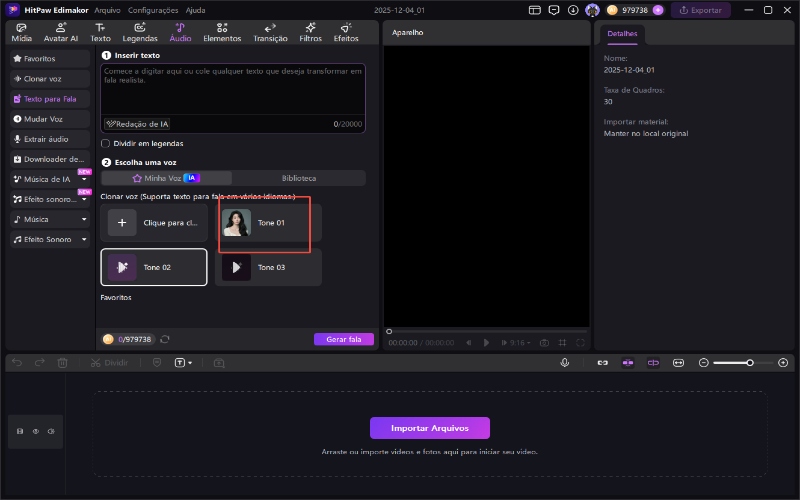800x500 pixels.
Task: Play the Tone 03 voice preview
Action: point(236,267)
